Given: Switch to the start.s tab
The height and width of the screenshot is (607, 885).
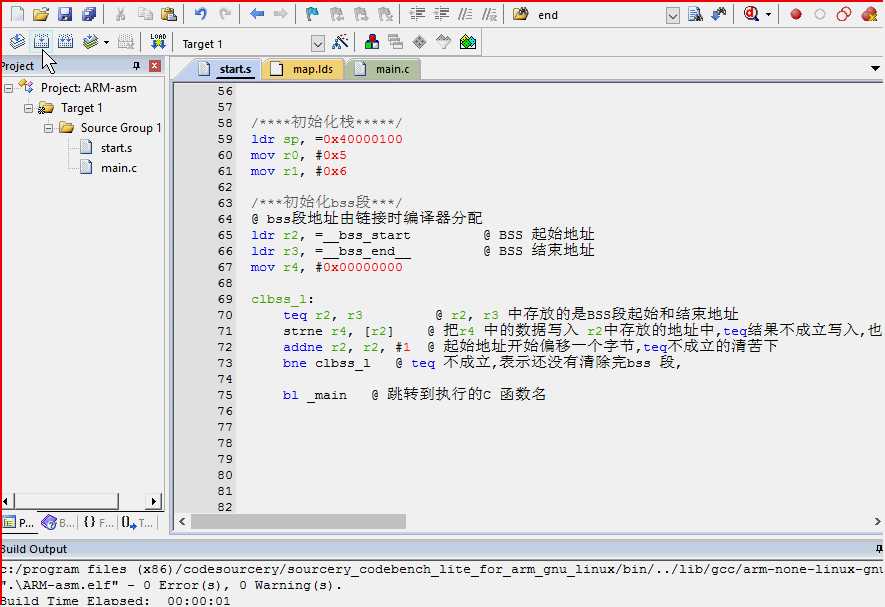Looking at the screenshot, I should [225, 69].
